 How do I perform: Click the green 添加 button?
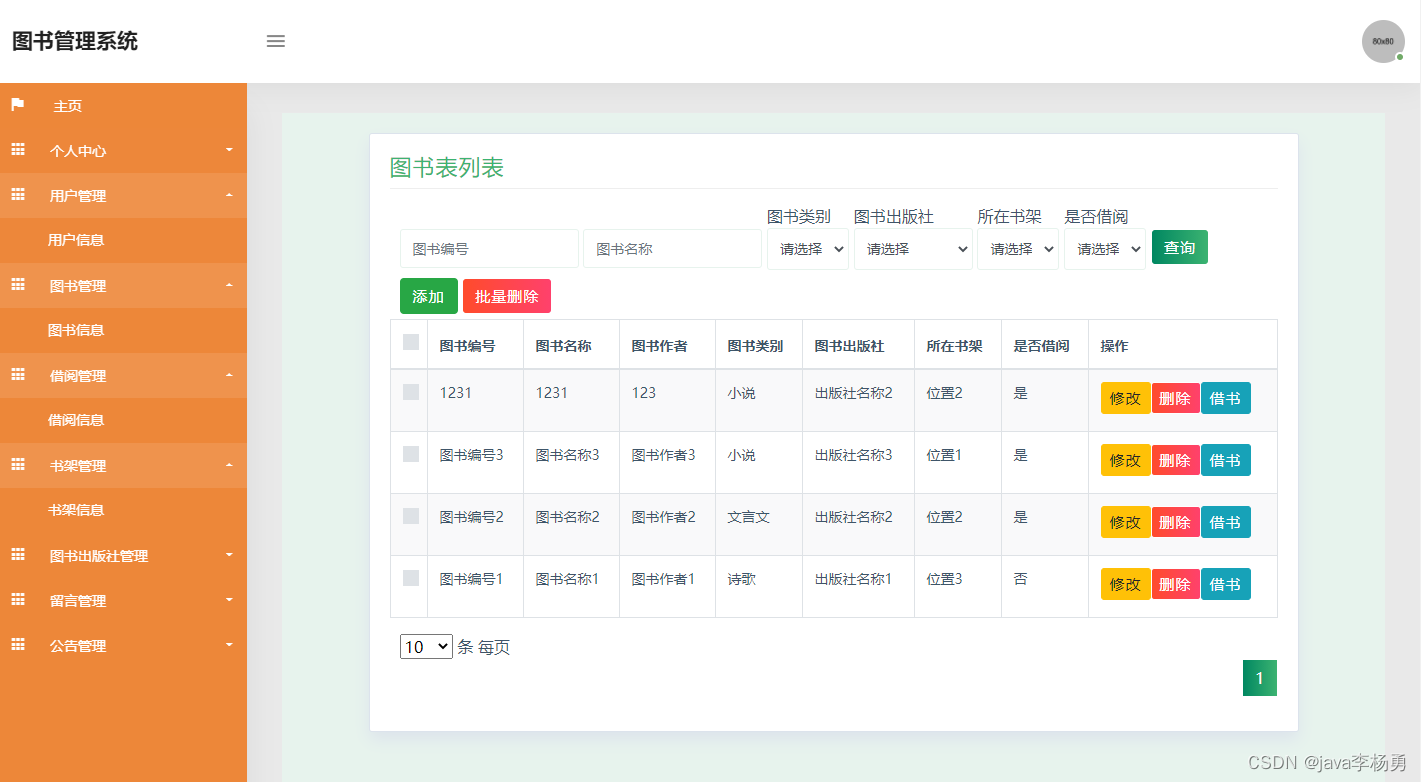[429, 296]
